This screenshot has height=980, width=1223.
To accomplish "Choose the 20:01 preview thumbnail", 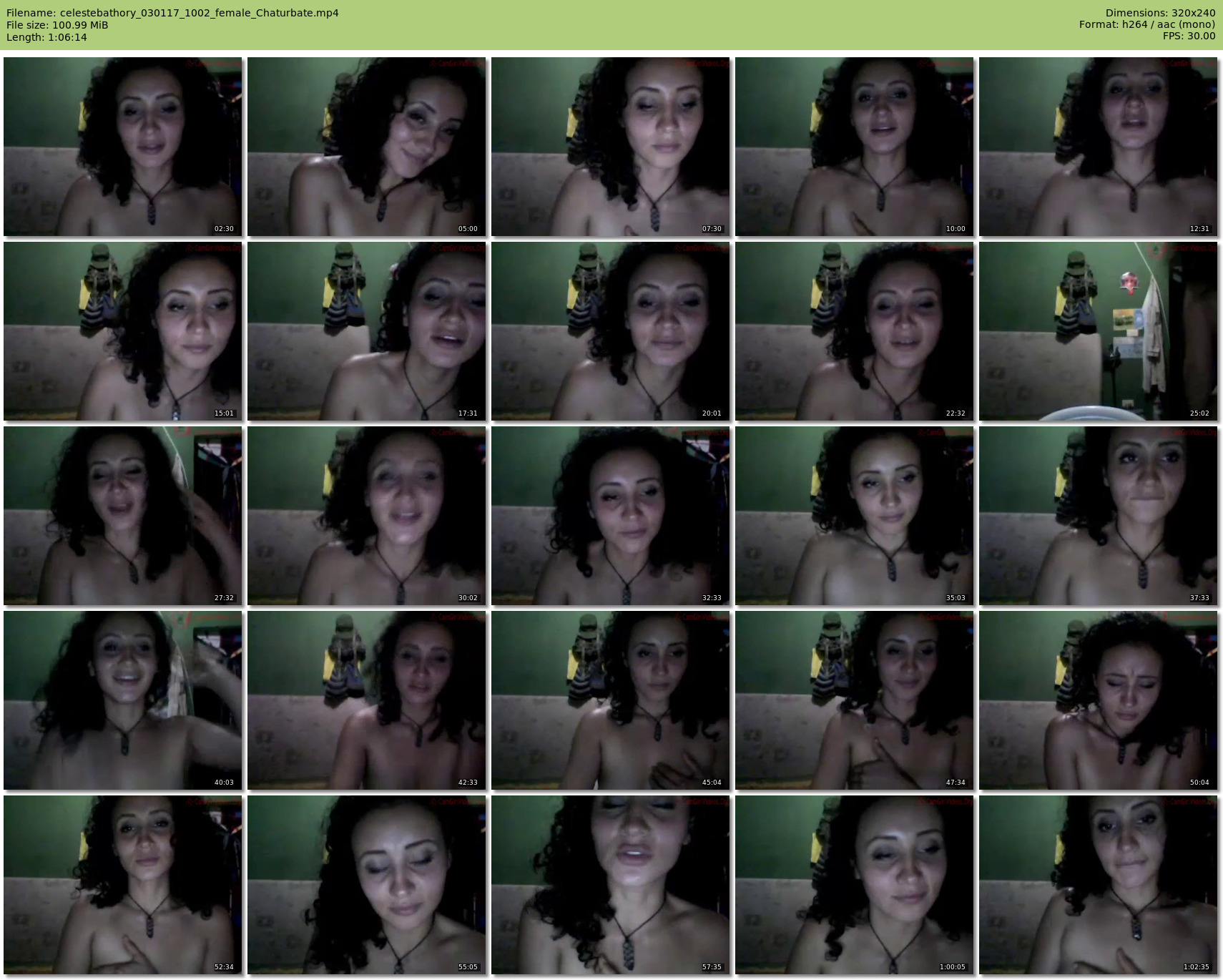I will pos(611,331).
